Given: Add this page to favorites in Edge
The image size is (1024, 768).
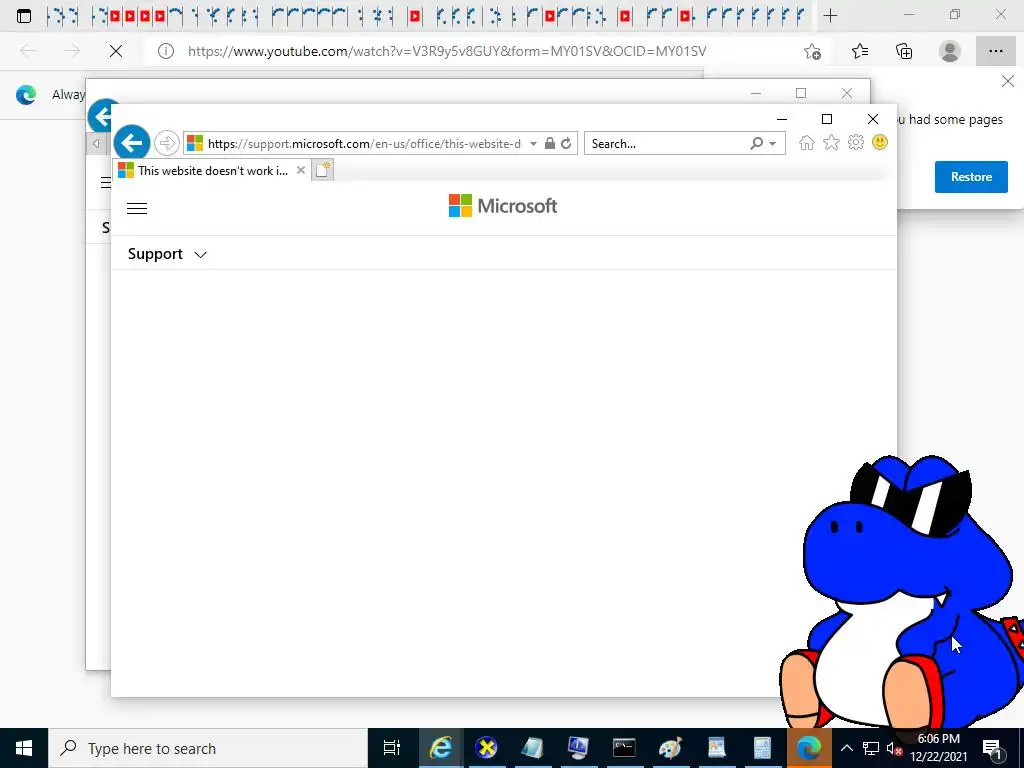Looking at the screenshot, I should click(x=812, y=51).
